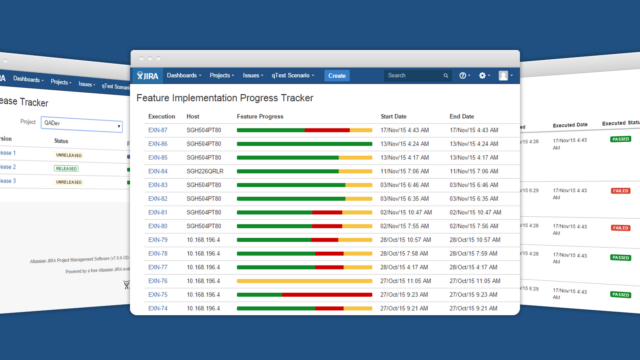640x360 pixels.
Task: Open execution EXN-78
Action: 158,253
